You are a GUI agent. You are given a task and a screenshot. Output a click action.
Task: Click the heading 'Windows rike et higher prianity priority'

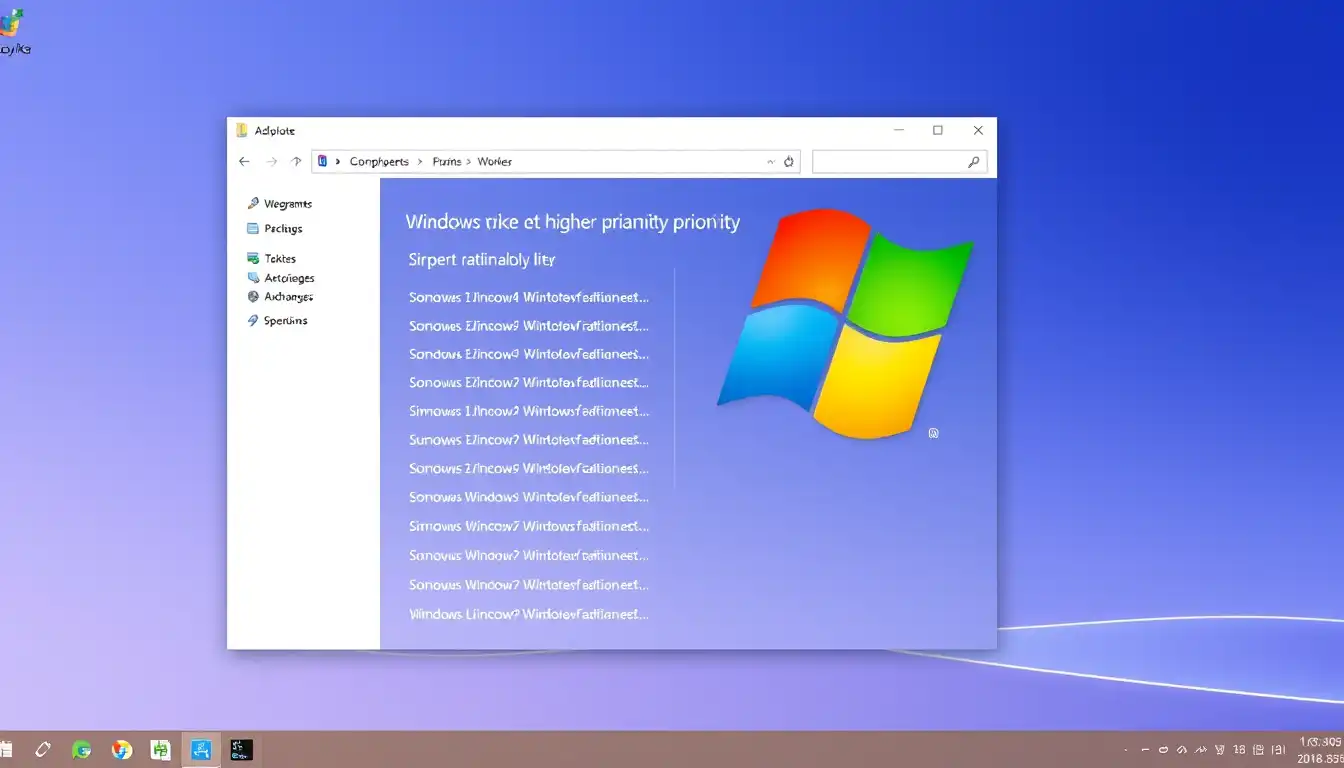pos(573,222)
